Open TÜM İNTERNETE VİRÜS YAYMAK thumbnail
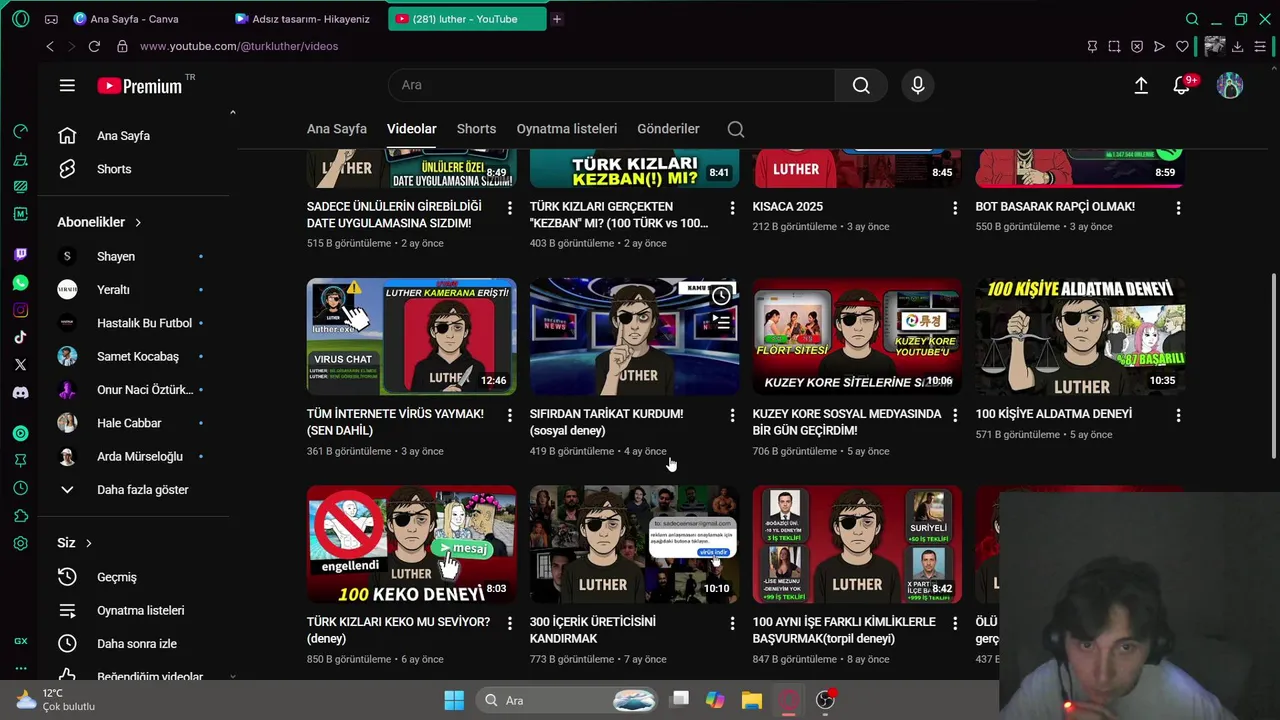Image resolution: width=1280 pixels, height=720 pixels. [411, 337]
